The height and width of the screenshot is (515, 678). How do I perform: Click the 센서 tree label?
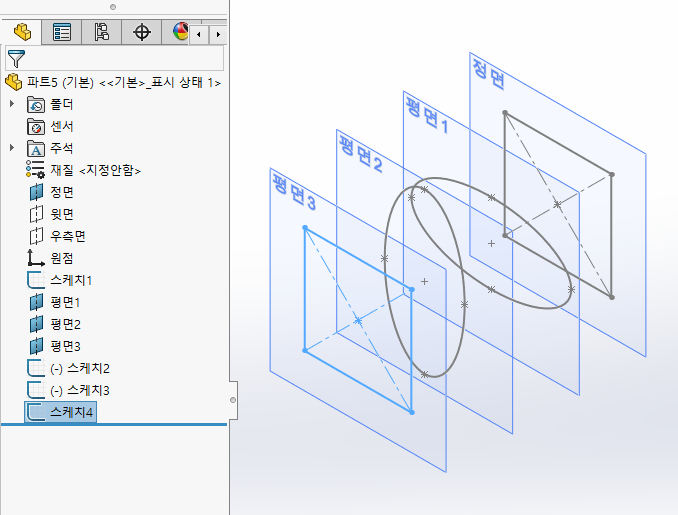pos(62,126)
